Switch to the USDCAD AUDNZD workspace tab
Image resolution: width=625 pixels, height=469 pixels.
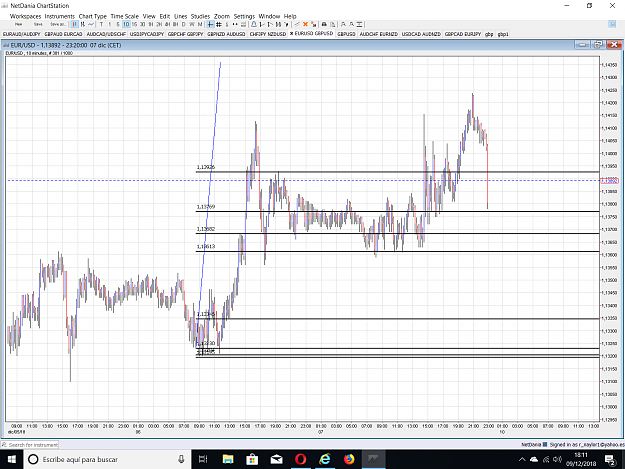tap(421, 34)
